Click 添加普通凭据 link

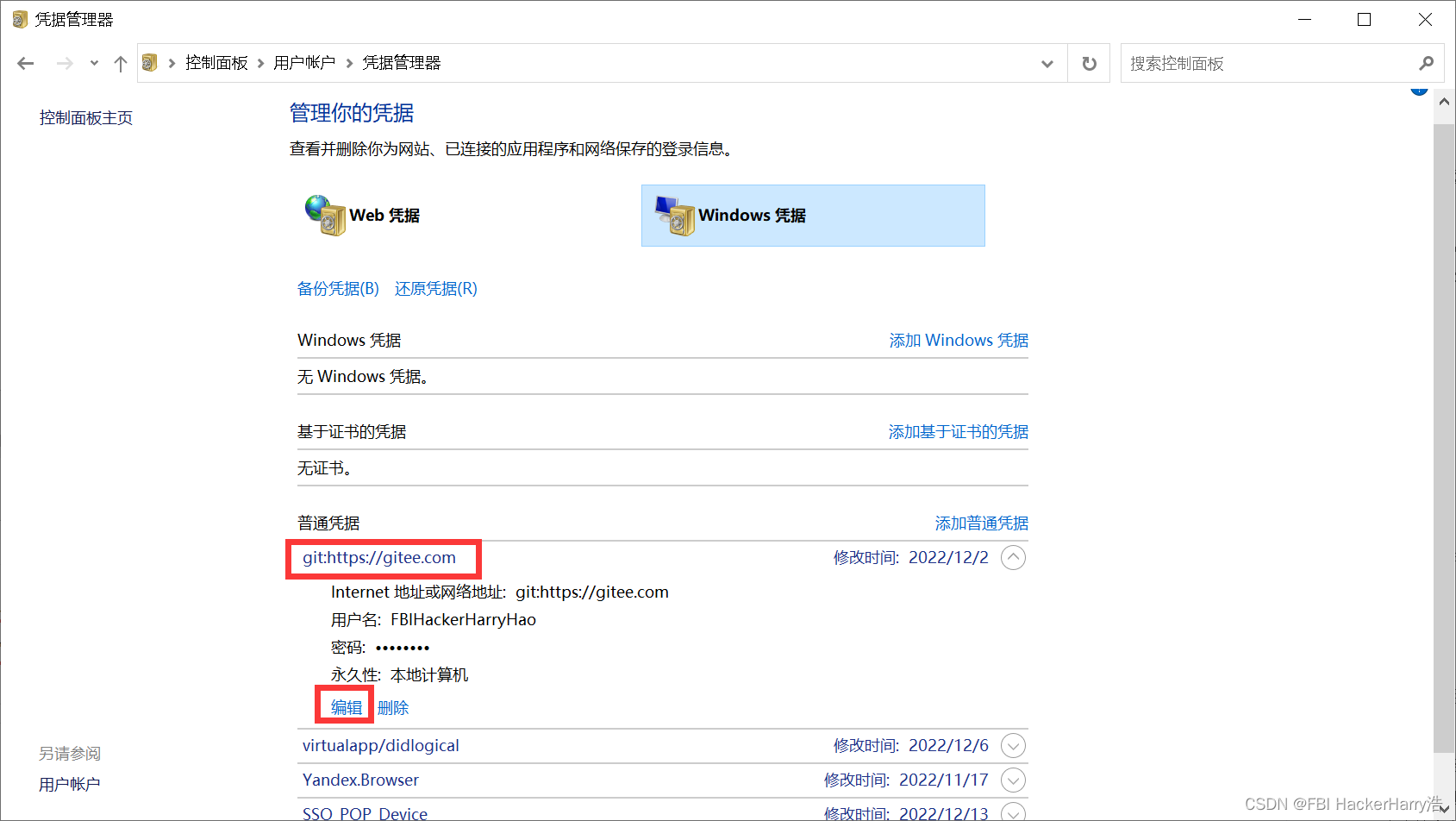(x=982, y=523)
